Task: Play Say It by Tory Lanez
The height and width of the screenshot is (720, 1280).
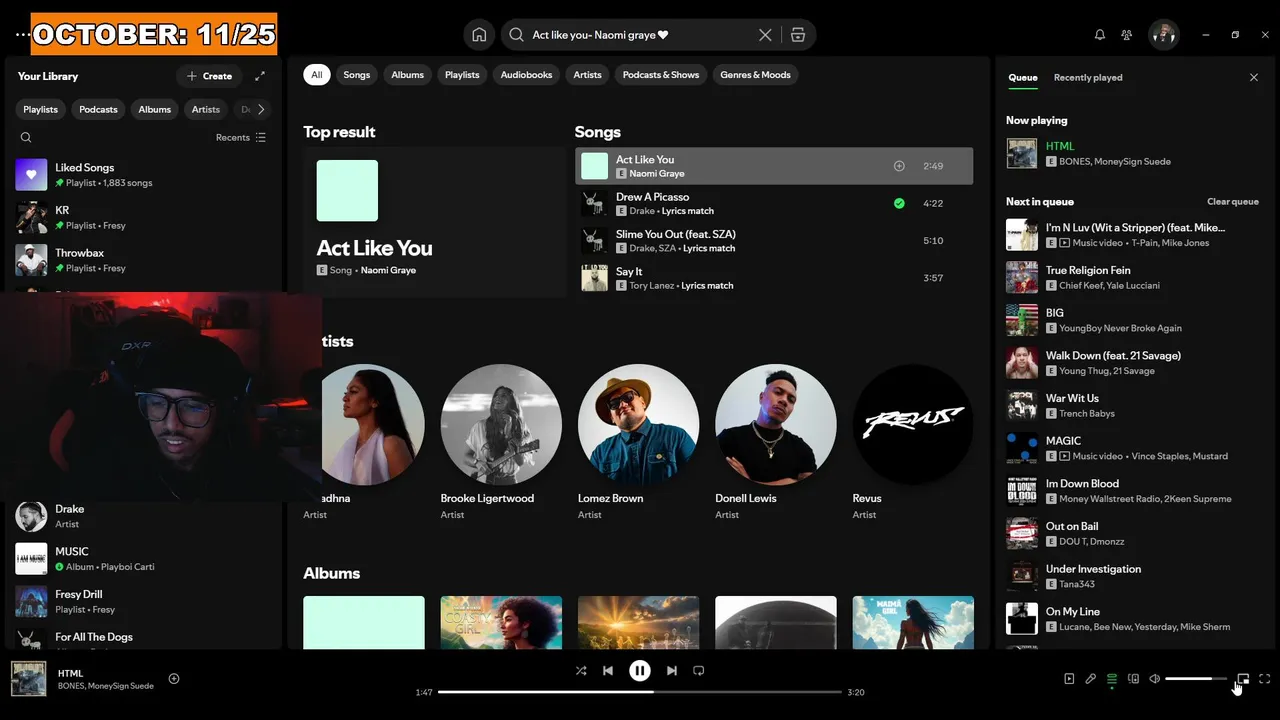Action: point(774,278)
